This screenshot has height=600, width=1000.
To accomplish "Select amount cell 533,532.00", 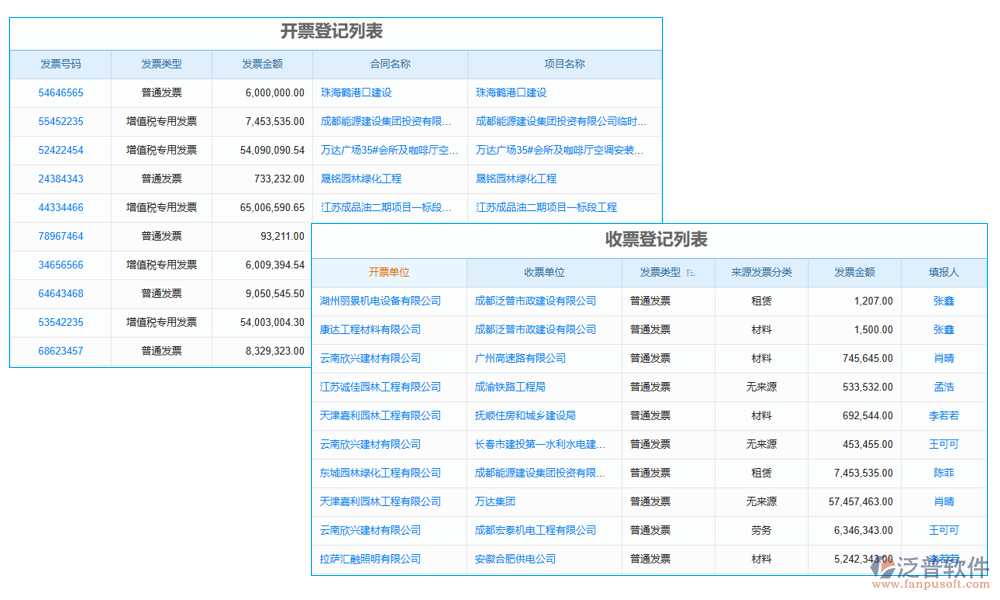I will point(868,387).
